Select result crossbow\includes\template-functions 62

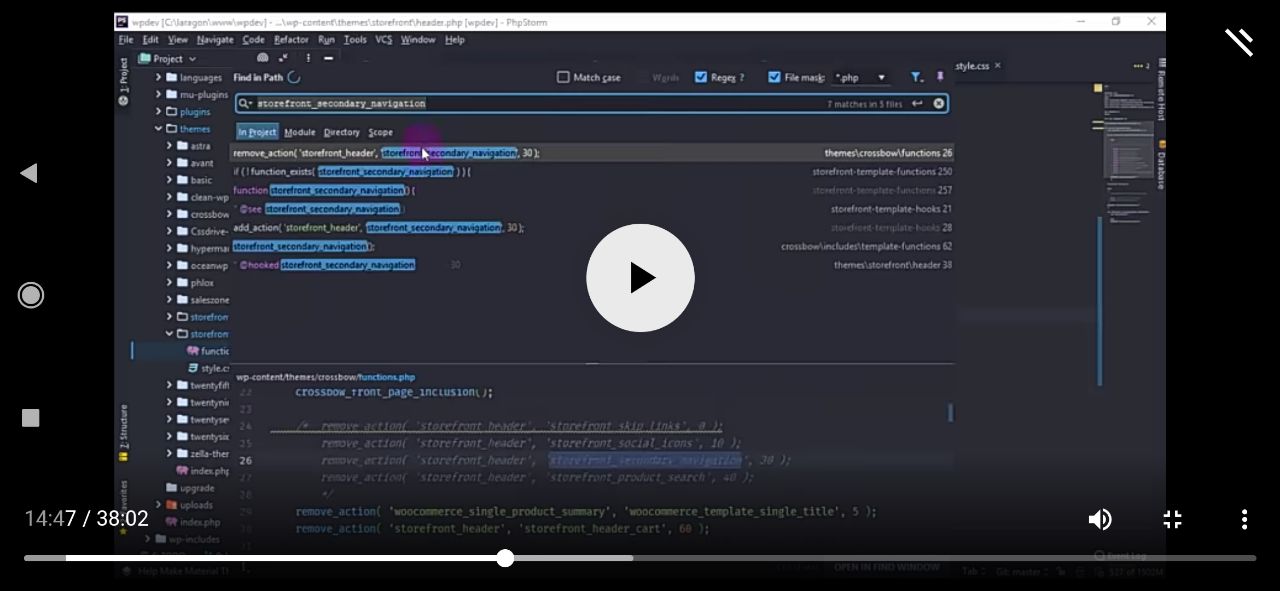click(x=592, y=246)
